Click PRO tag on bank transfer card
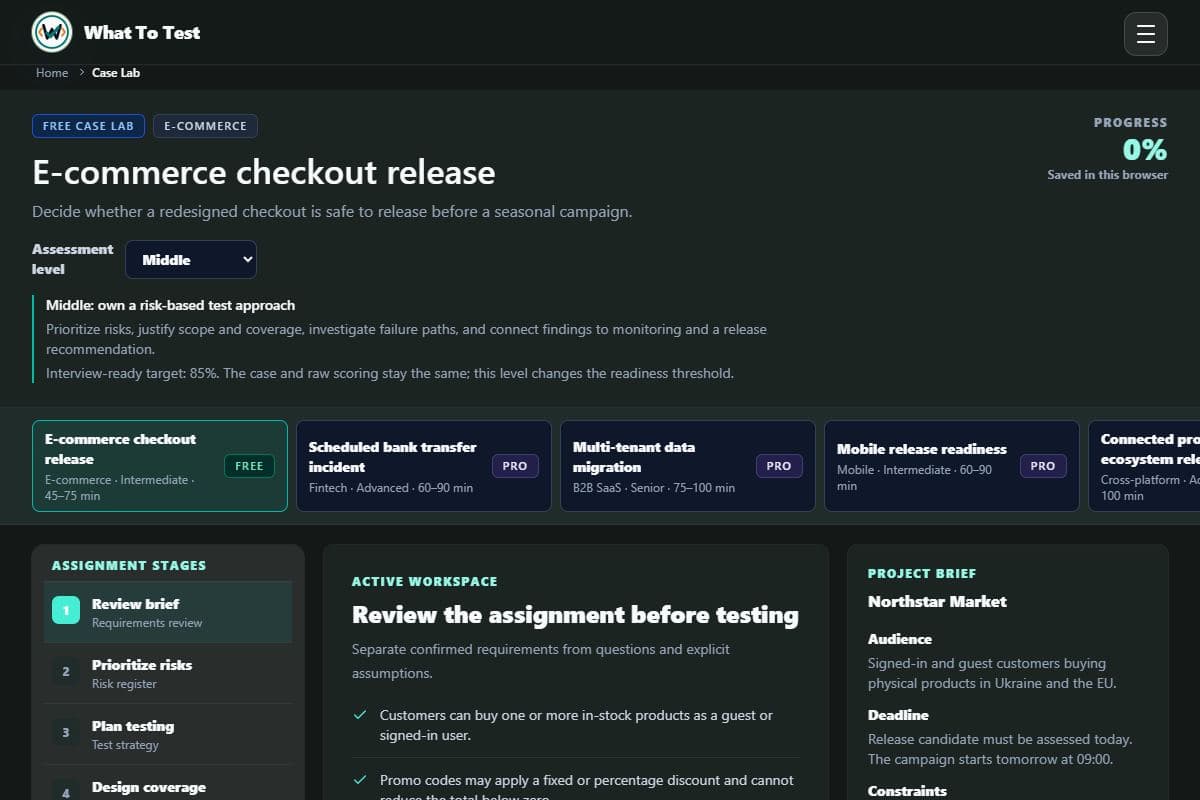The width and height of the screenshot is (1200, 800). click(515, 466)
